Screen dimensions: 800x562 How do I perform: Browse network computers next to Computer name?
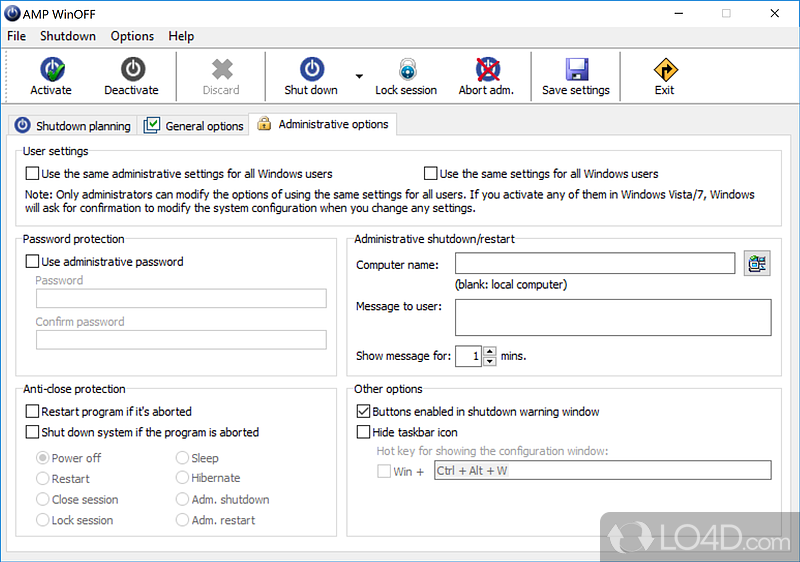(x=757, y=264)
